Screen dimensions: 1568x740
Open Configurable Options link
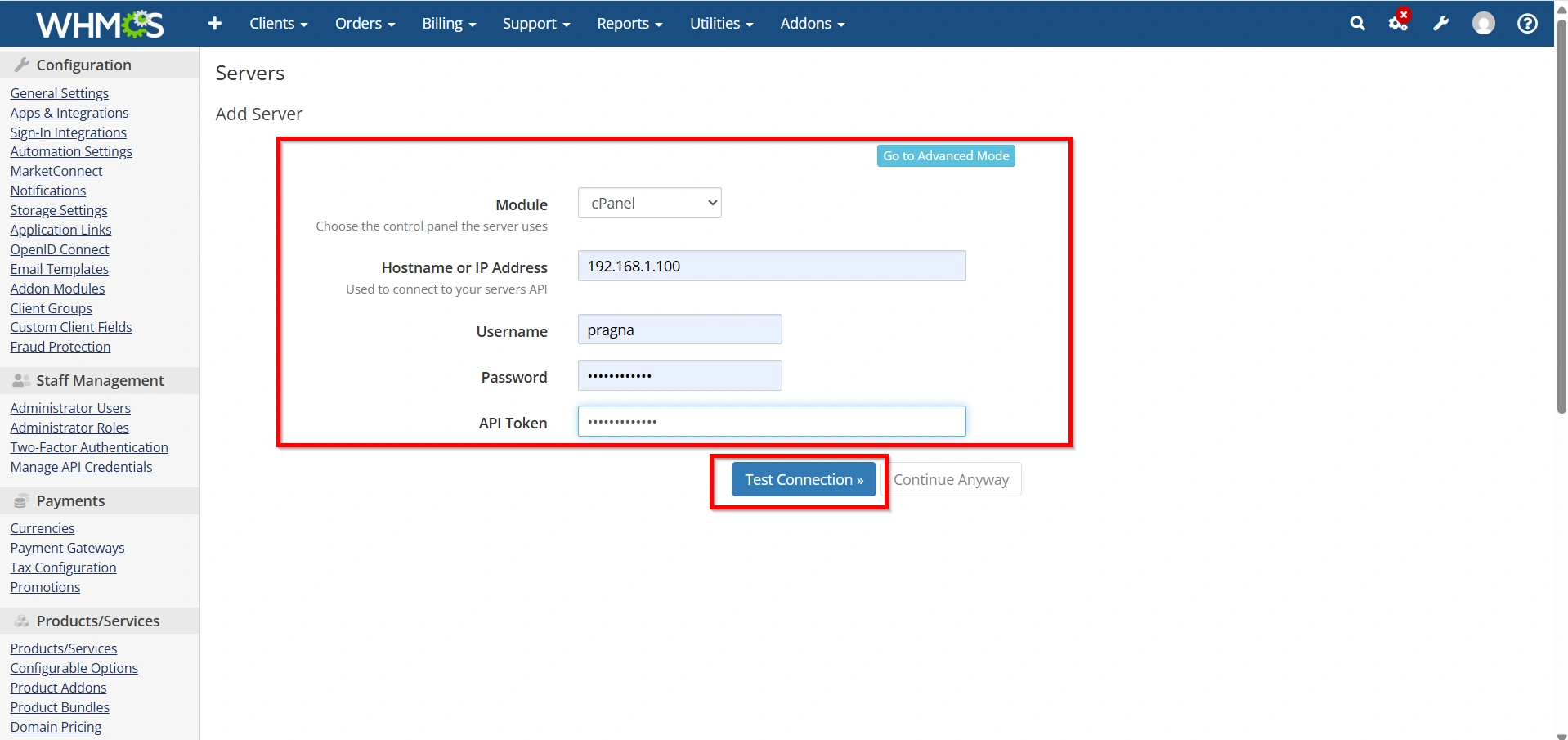point(74,668)
